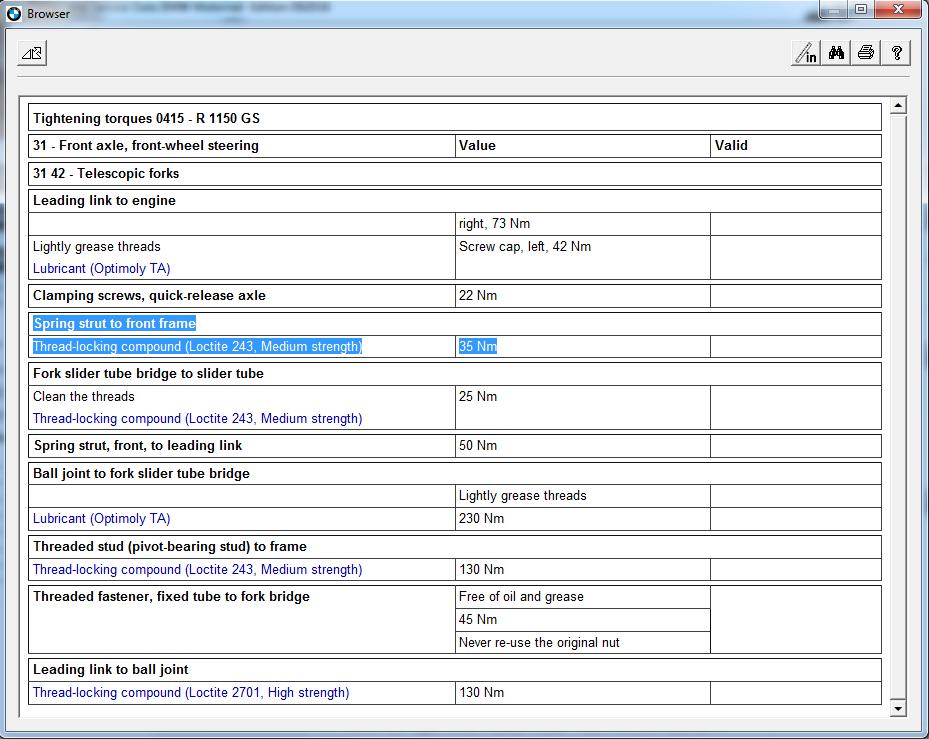Click the Never re-use the original nut cell
929x739 pixels.
pyautogui.click(x=539, y=642)
